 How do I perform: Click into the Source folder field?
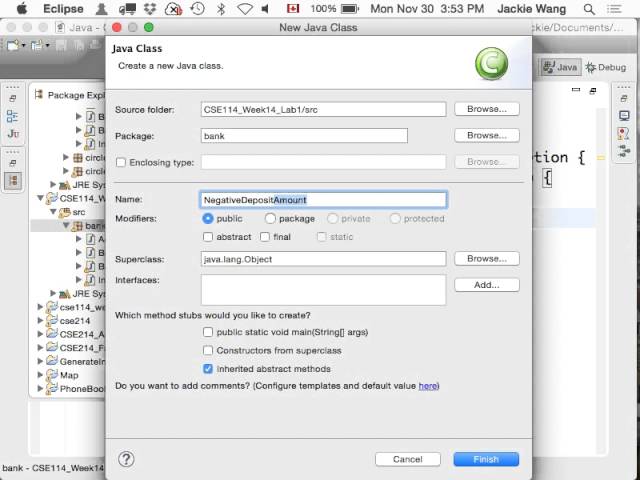[323, 109]
